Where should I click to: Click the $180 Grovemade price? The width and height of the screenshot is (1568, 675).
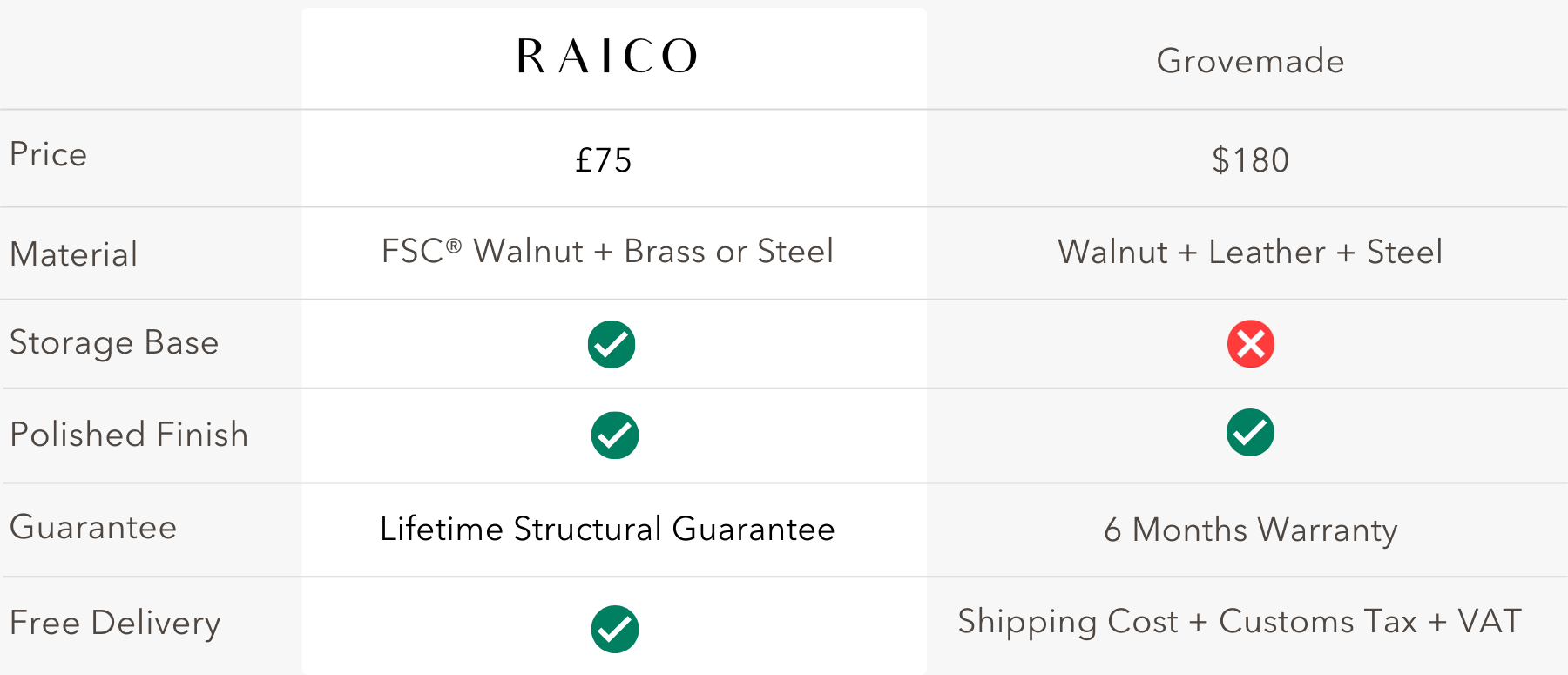click(x=1250, y=160)
